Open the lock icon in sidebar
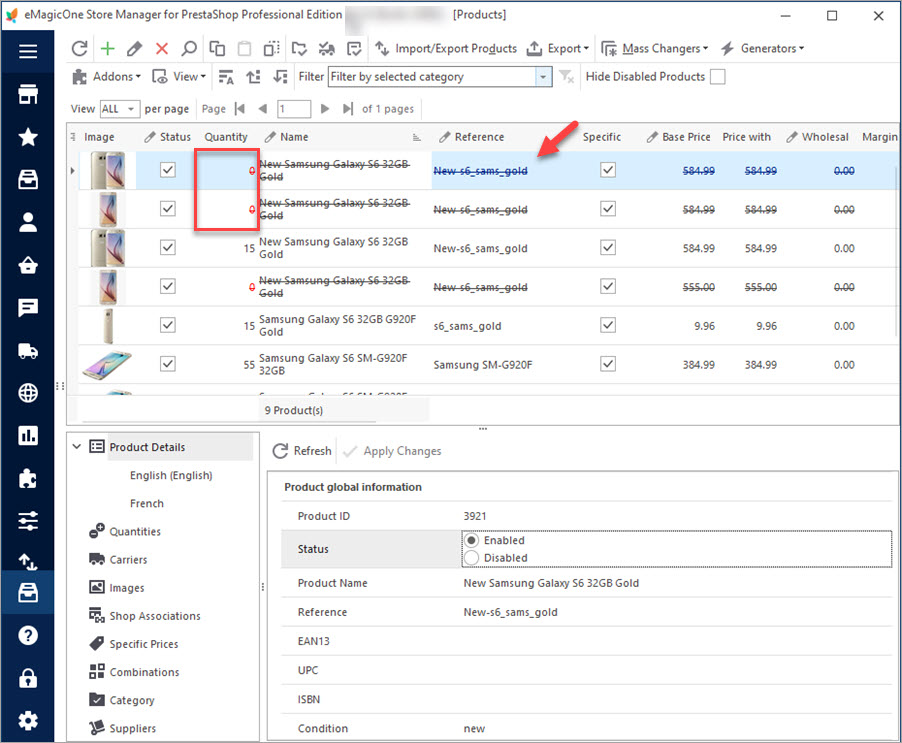 [28, 679]
